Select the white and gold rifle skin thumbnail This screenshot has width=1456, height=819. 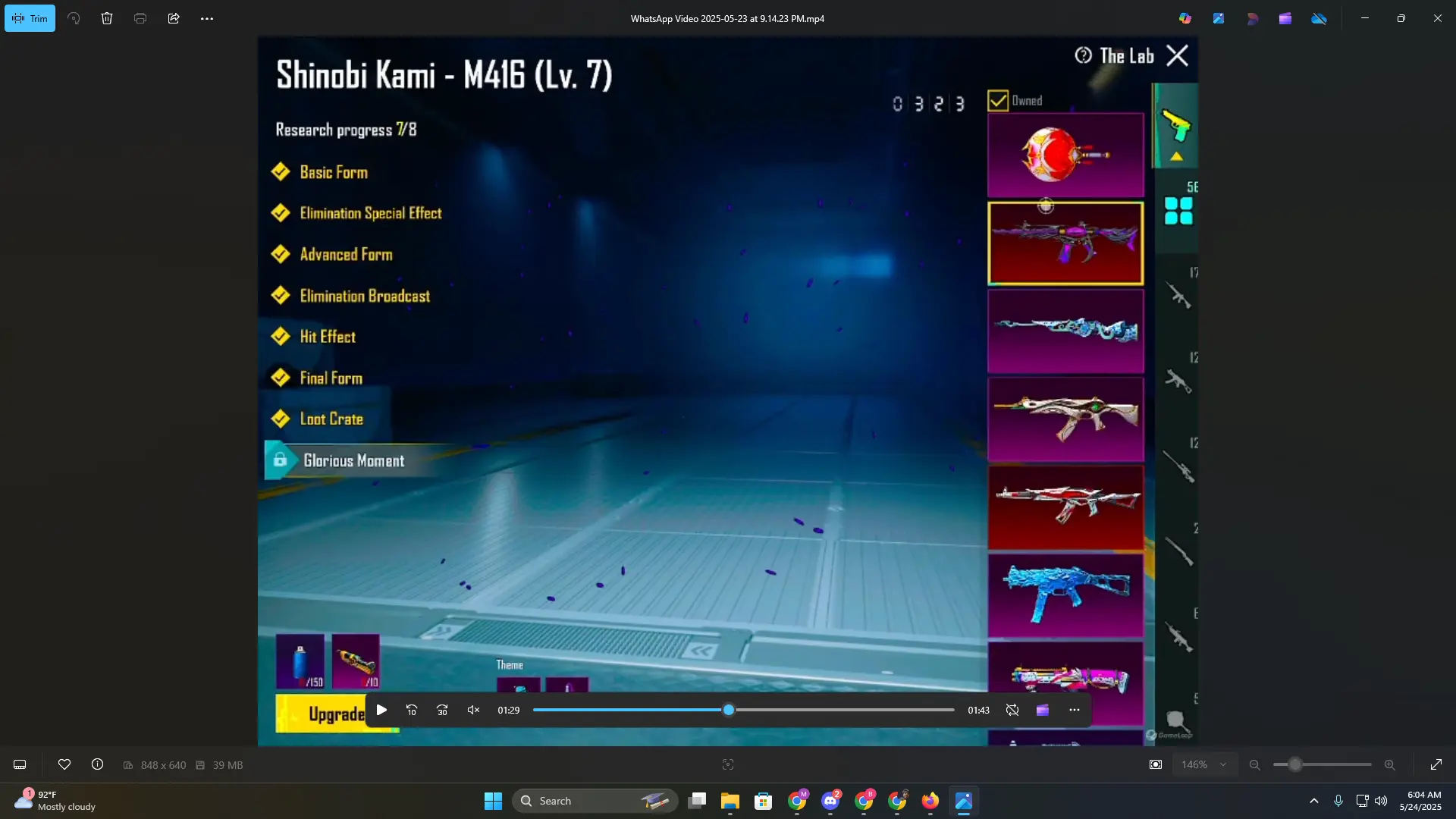coord(1065,419)
